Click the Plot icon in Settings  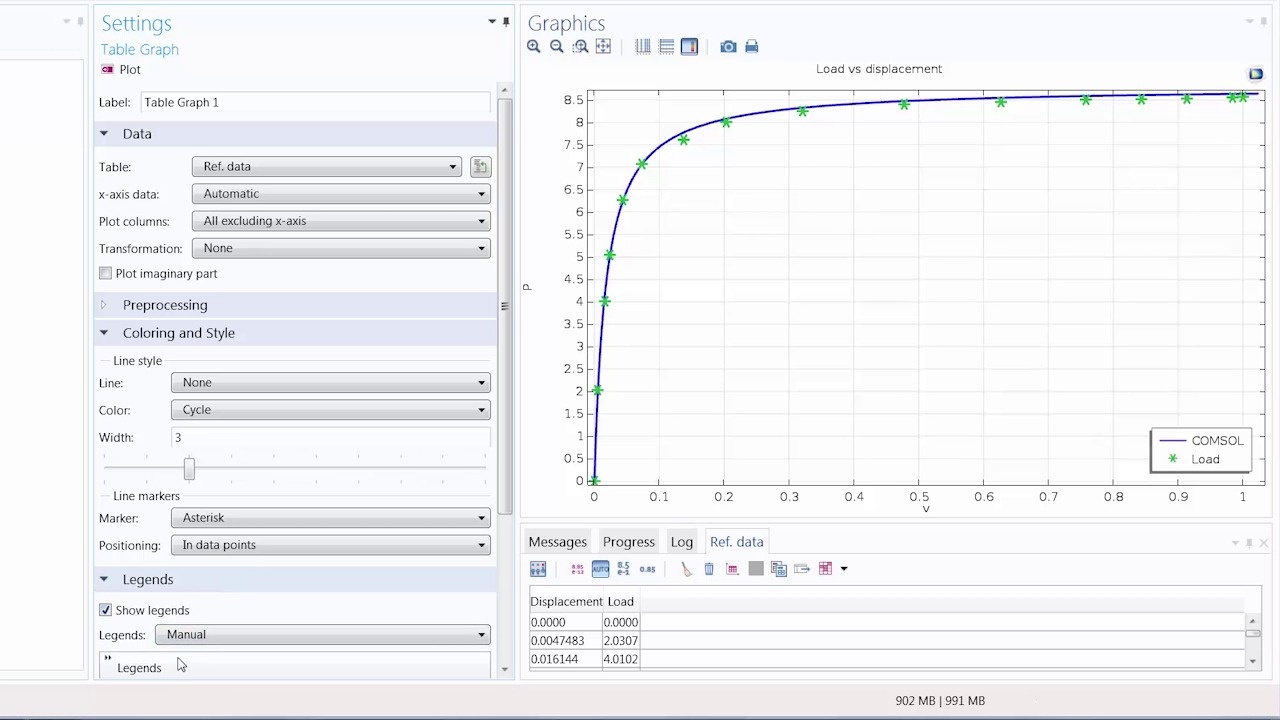[107, 70]
